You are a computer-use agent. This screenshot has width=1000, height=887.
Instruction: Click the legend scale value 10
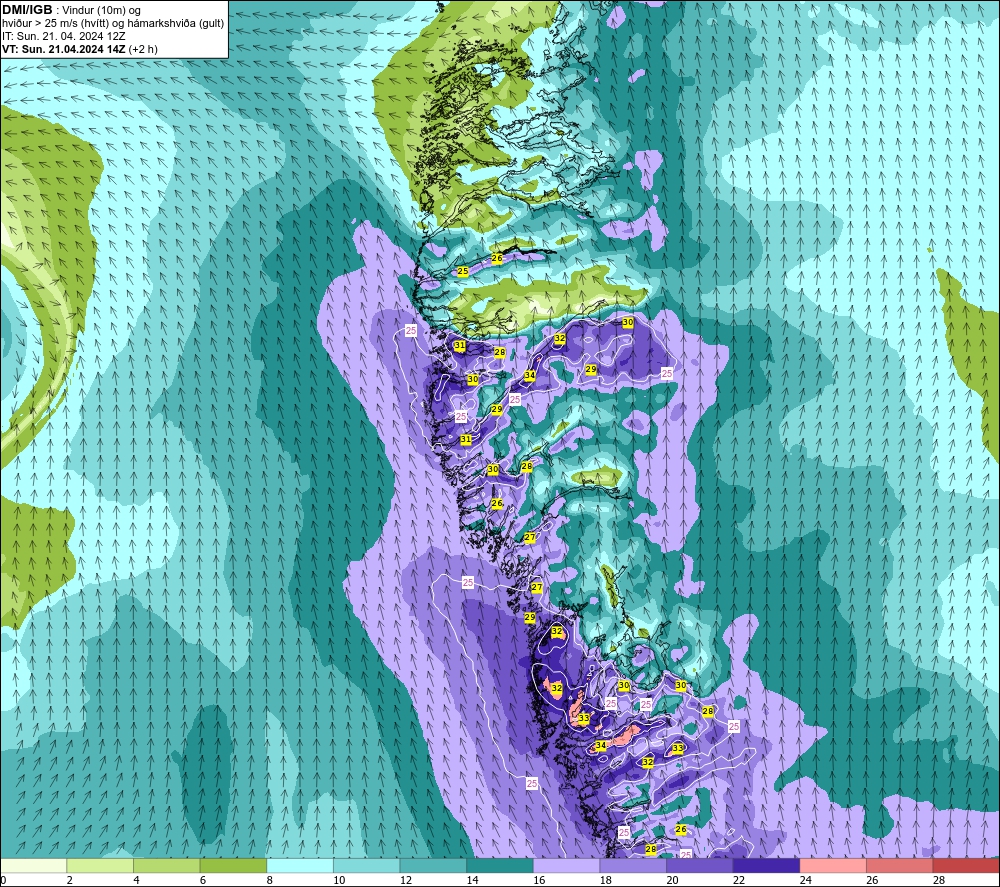[x=339, y=880]
